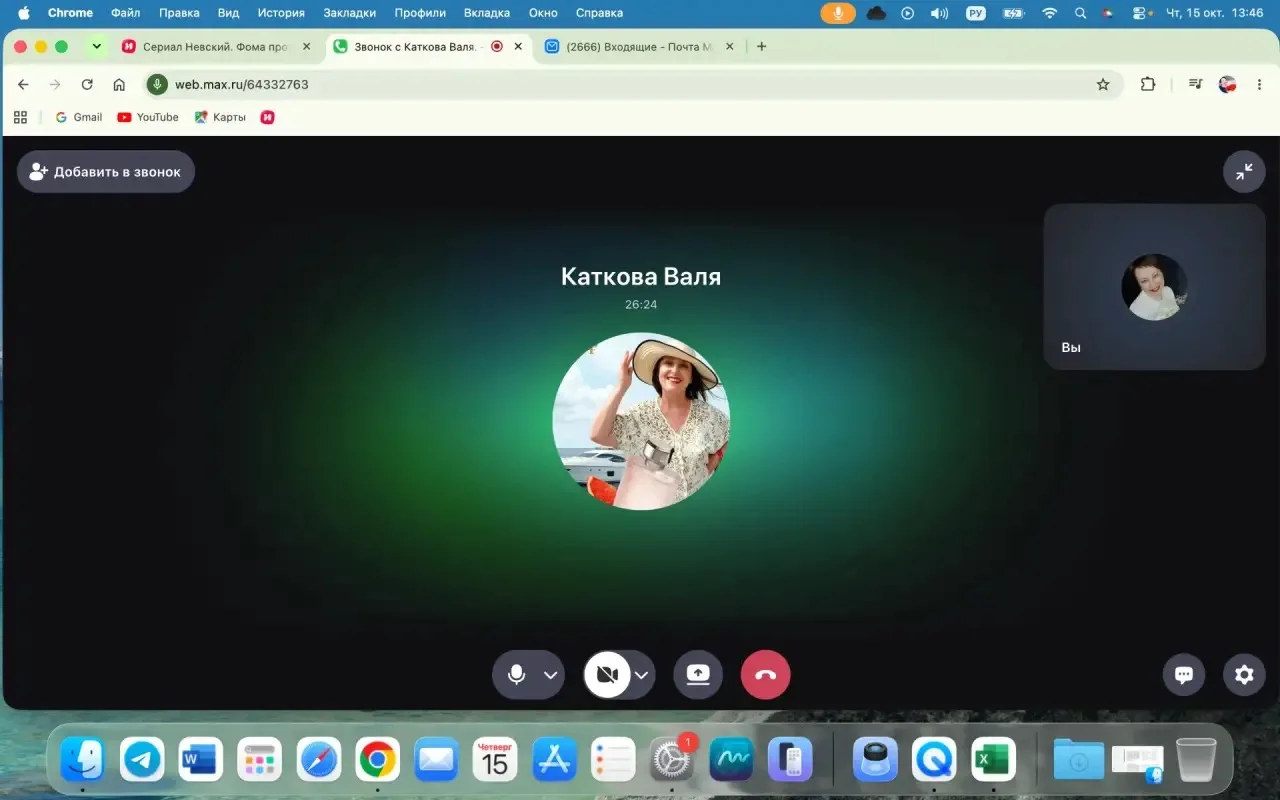Collapse the call window with the arrows icon

coord(1244,172)
